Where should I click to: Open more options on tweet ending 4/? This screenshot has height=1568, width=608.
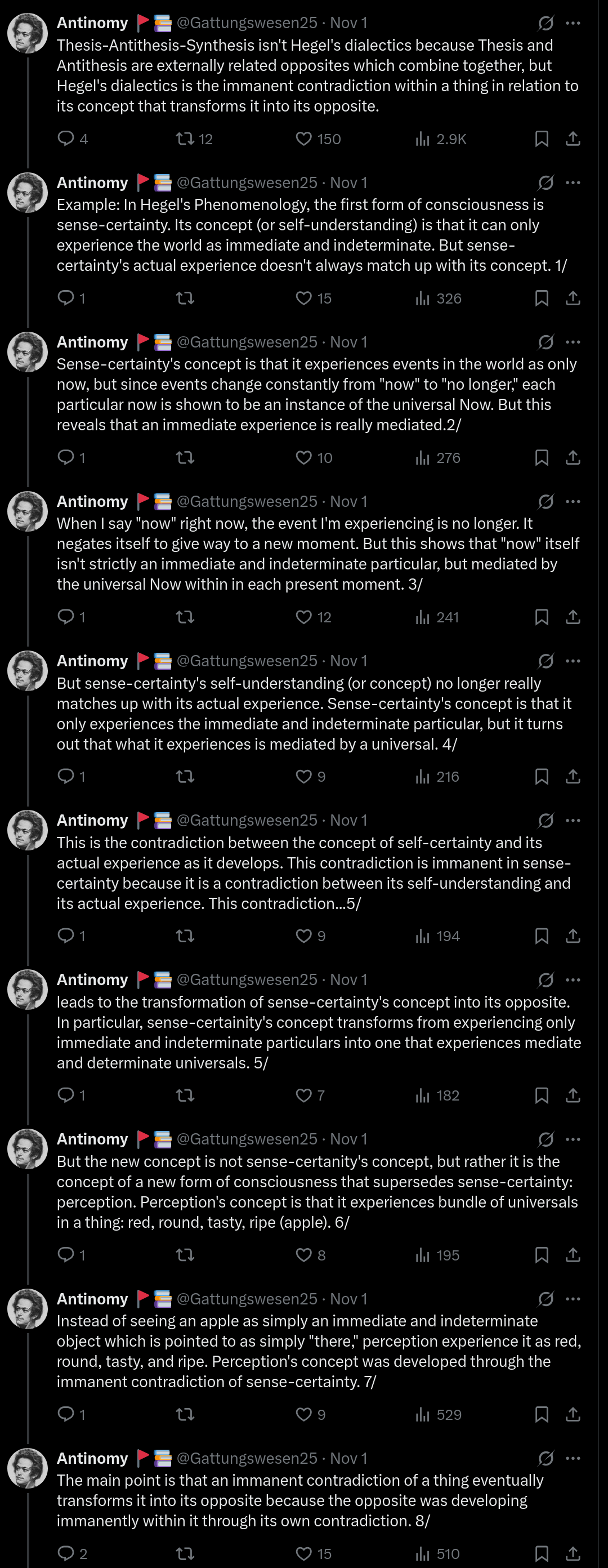(573, 661)
